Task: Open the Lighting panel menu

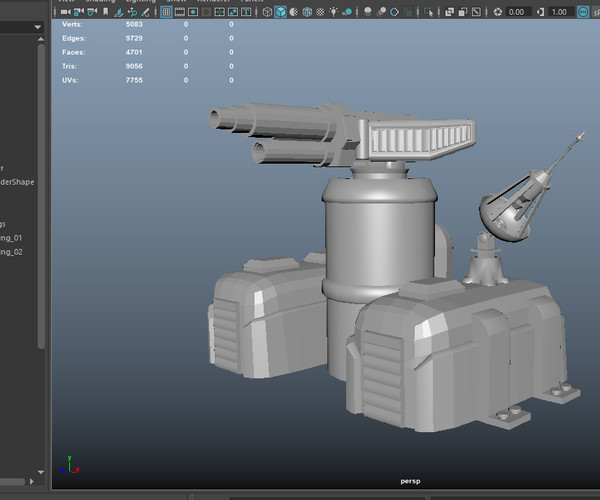Action: (x=141, y=1)
